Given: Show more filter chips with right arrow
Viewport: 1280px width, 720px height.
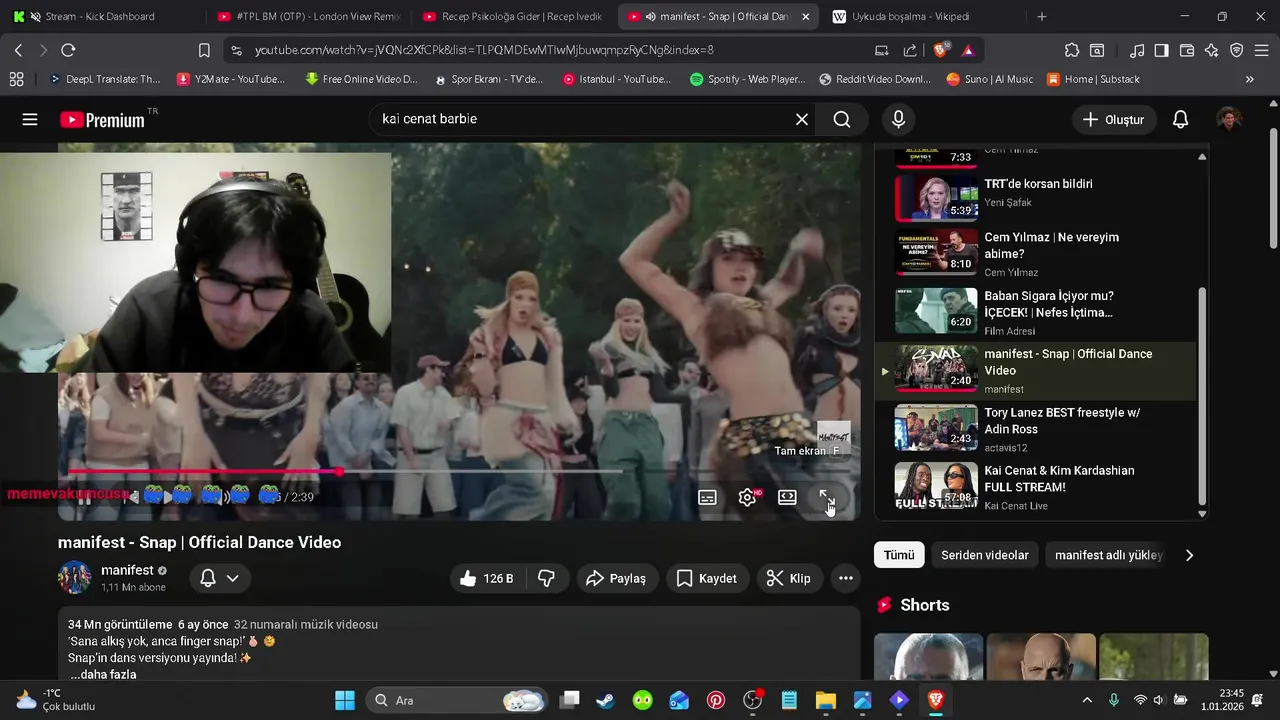Looking at the screenshot, I should point(1189,555).
